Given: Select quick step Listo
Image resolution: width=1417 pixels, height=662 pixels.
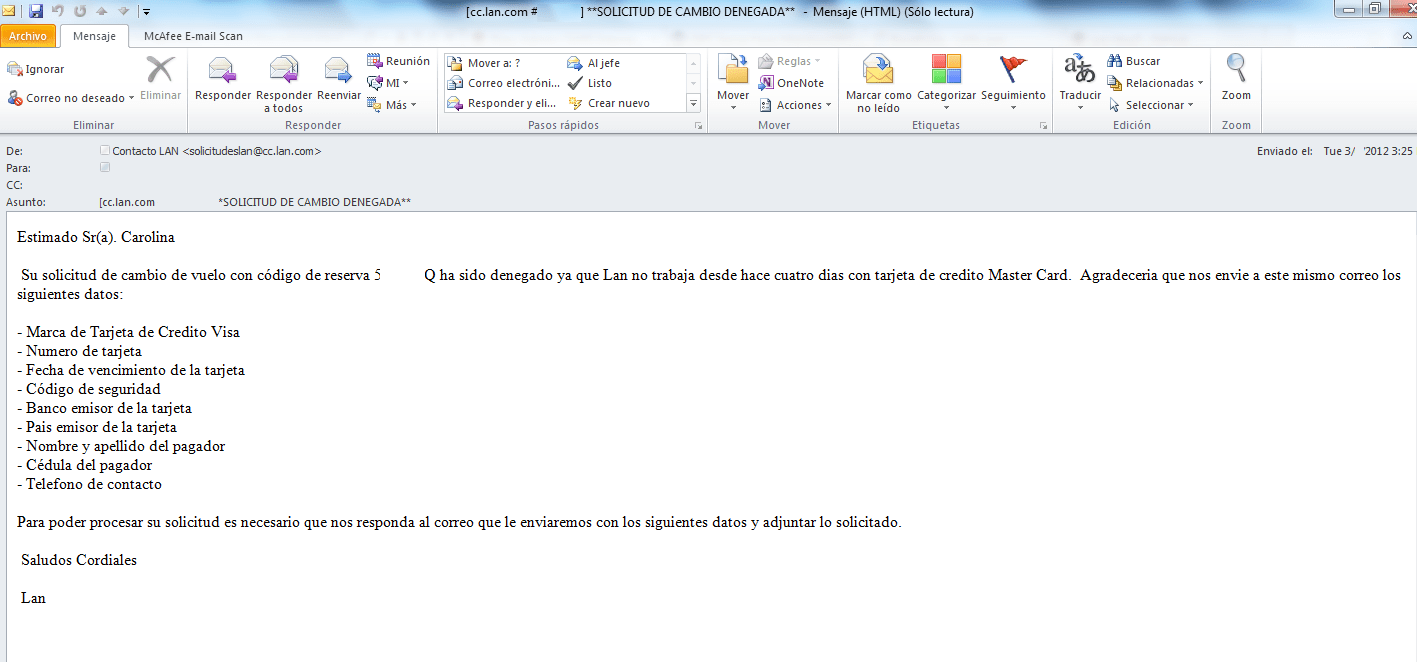Looking at the screenshot, I should point(590,83).
